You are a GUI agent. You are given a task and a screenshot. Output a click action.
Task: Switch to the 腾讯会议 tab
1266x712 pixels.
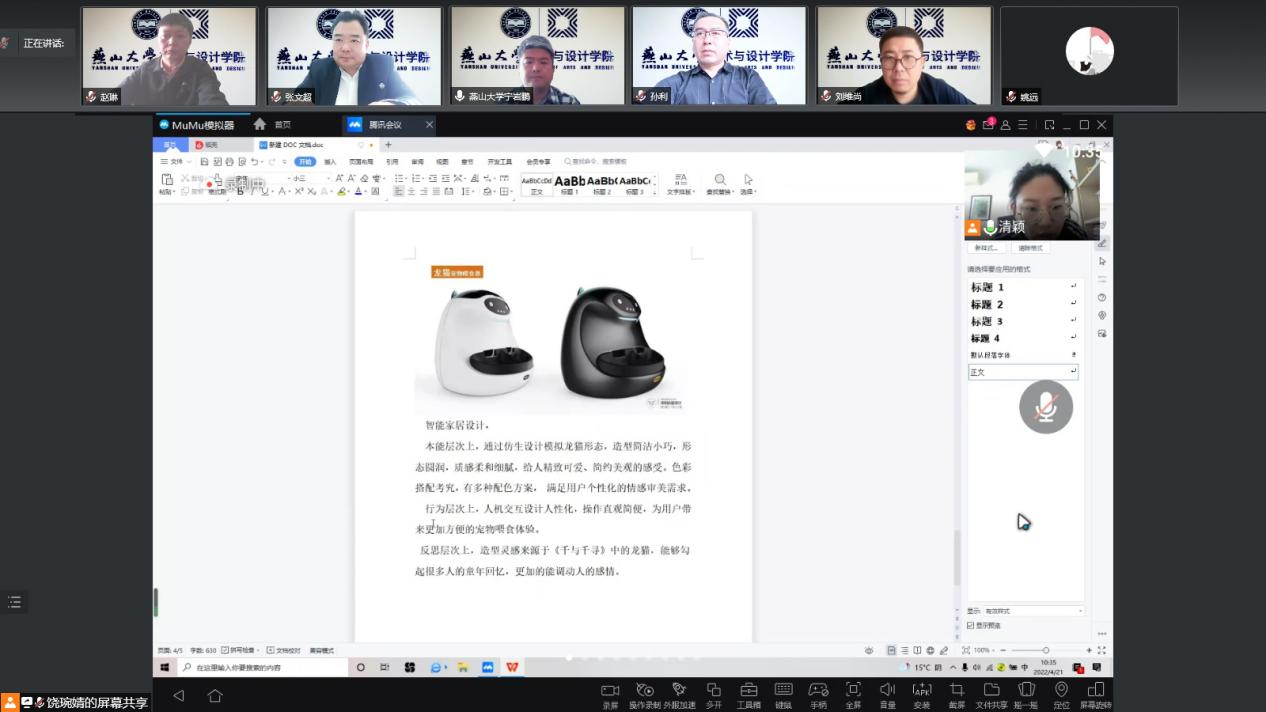(384, 125)
